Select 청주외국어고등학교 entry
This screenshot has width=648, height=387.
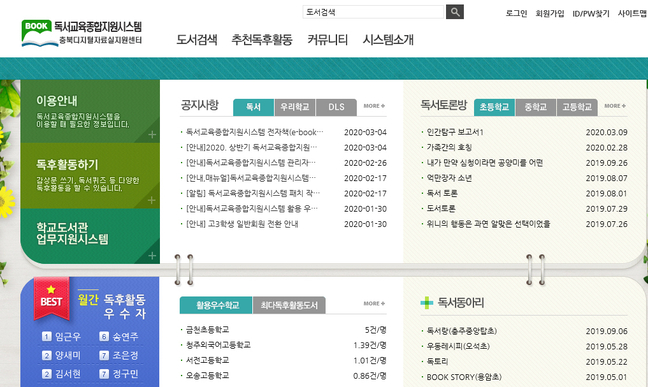[x=218, y=345]
